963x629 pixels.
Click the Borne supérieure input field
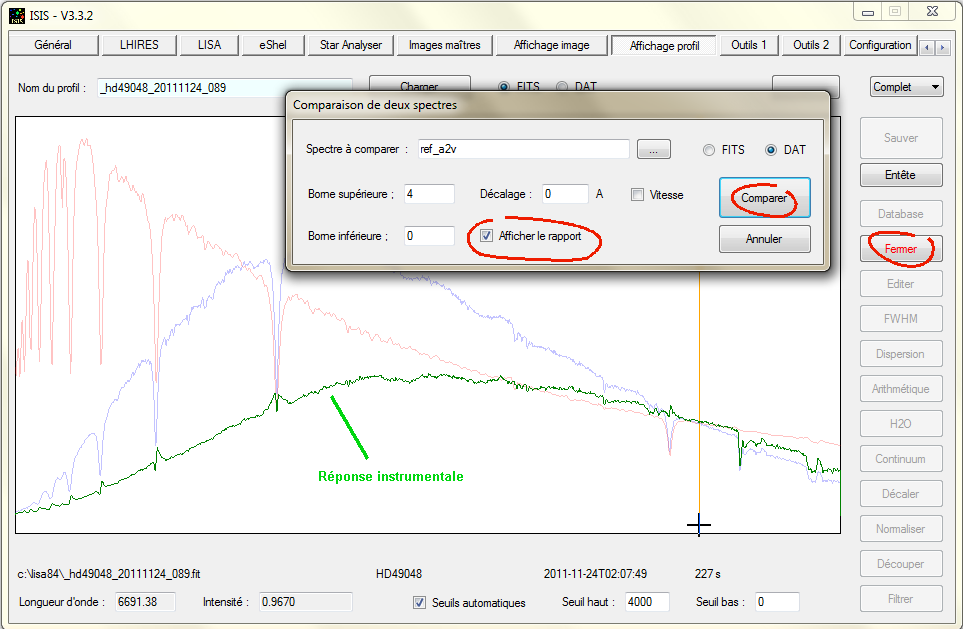point(429,194)
